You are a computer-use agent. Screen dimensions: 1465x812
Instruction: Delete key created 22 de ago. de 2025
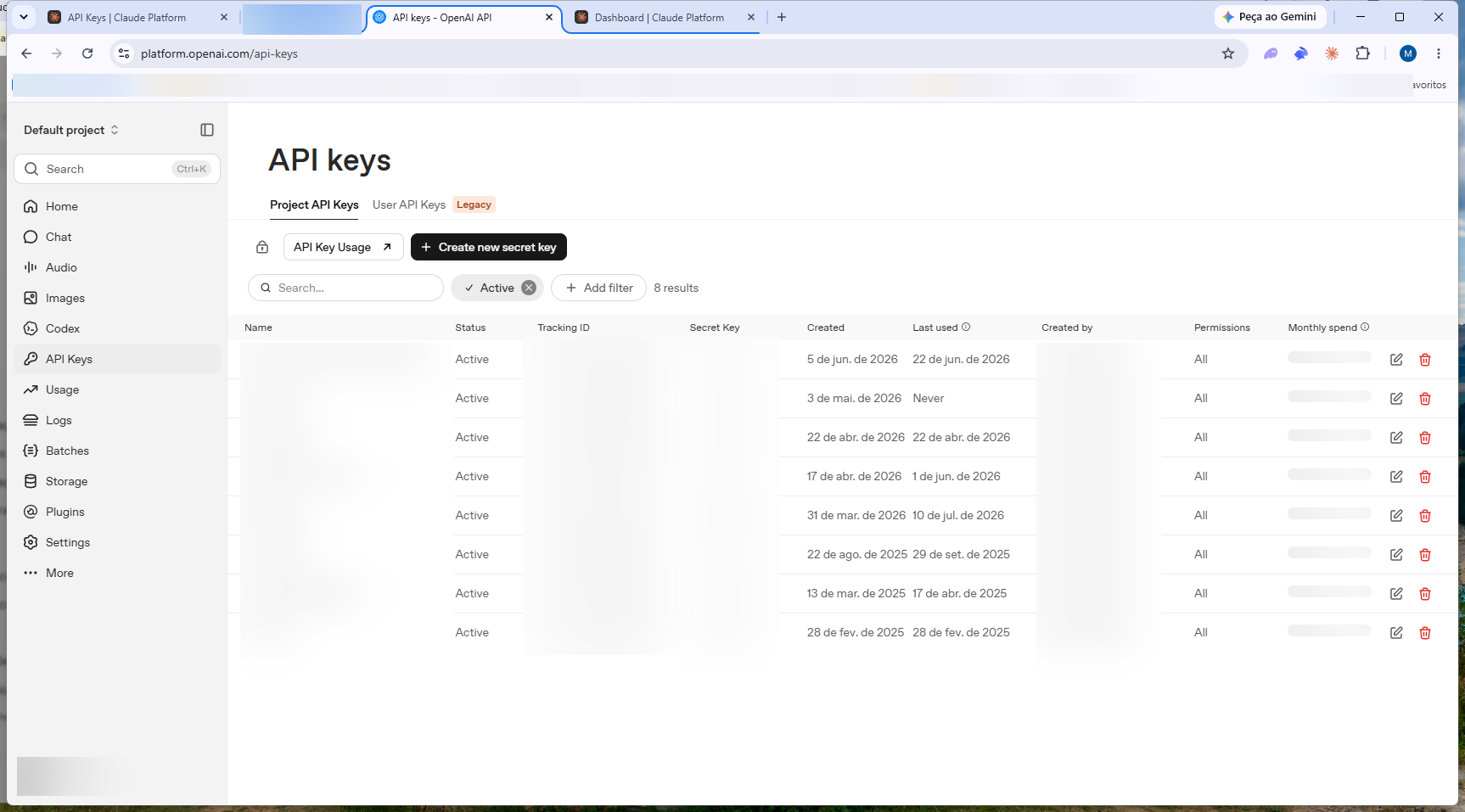click(x=1425, y=554)
